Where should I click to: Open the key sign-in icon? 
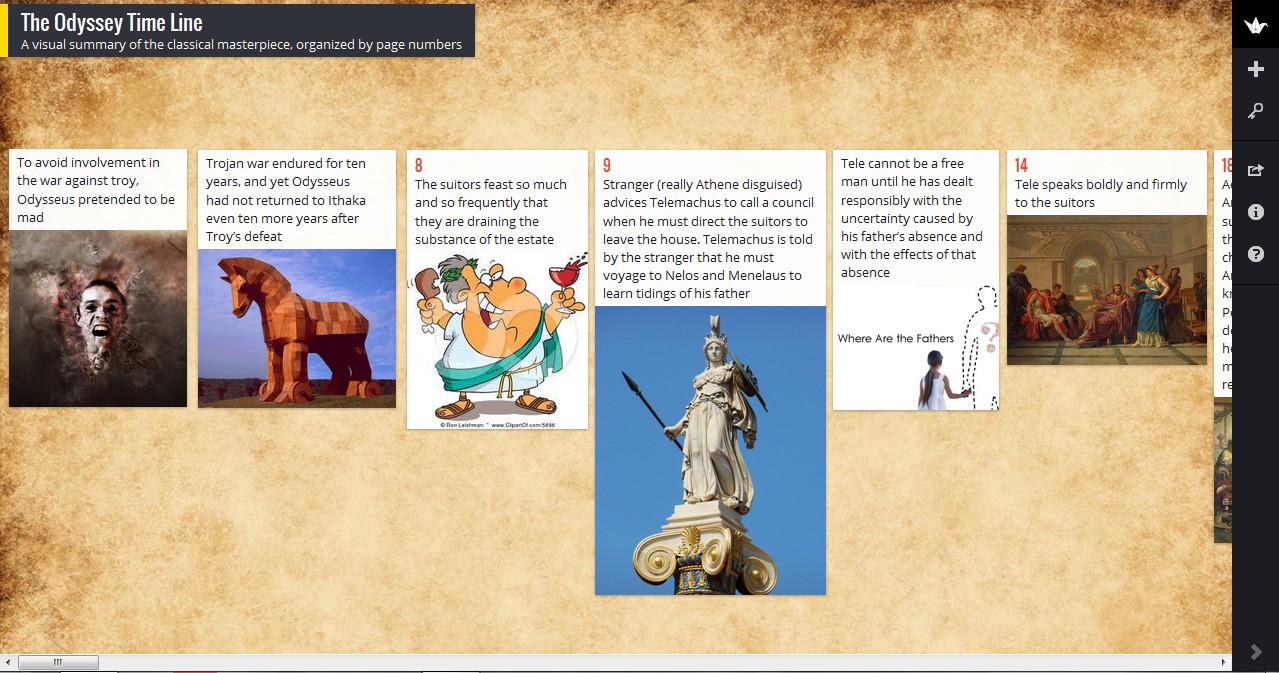pyautogui.click(x=1256, y=112)
